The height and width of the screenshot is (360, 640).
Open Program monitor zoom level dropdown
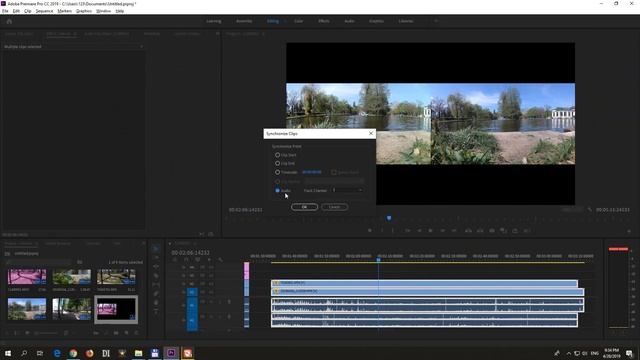pyautogui.click(x=572, y=209)
